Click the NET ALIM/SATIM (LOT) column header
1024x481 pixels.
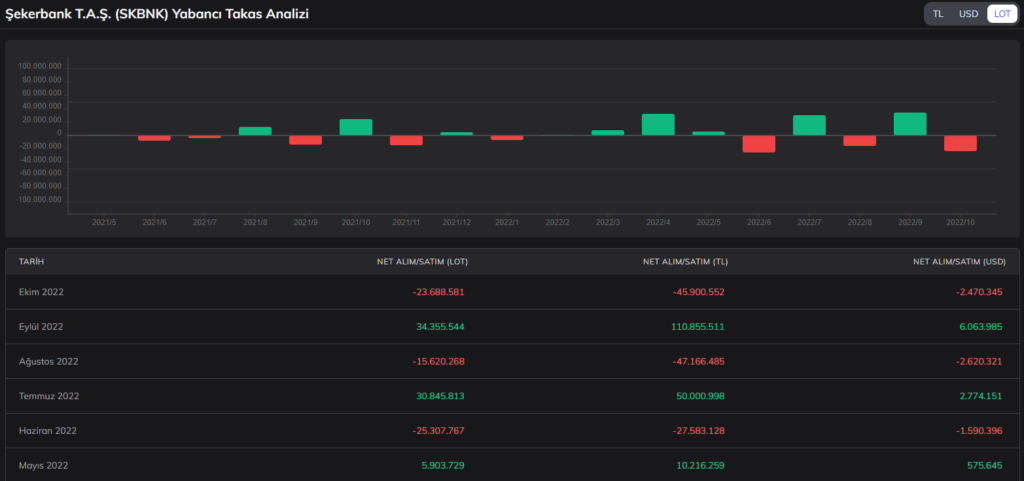(422, 262)
